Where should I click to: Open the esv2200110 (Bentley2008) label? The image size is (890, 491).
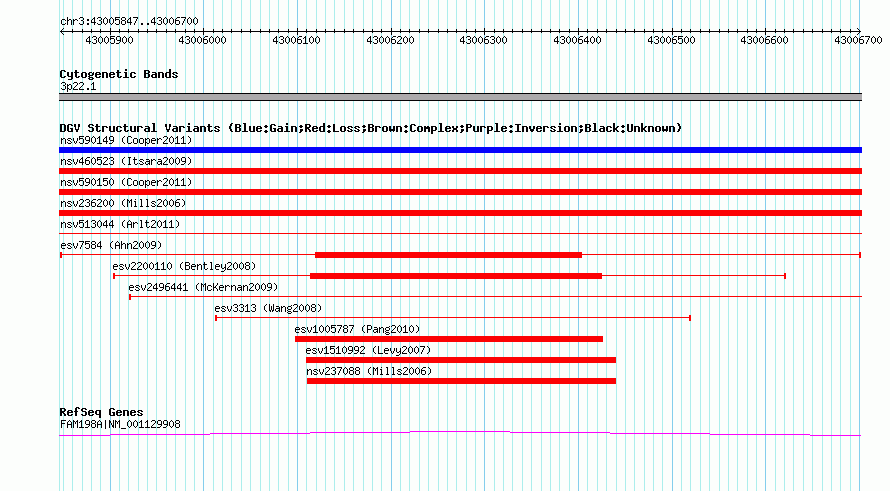point(184,266)
